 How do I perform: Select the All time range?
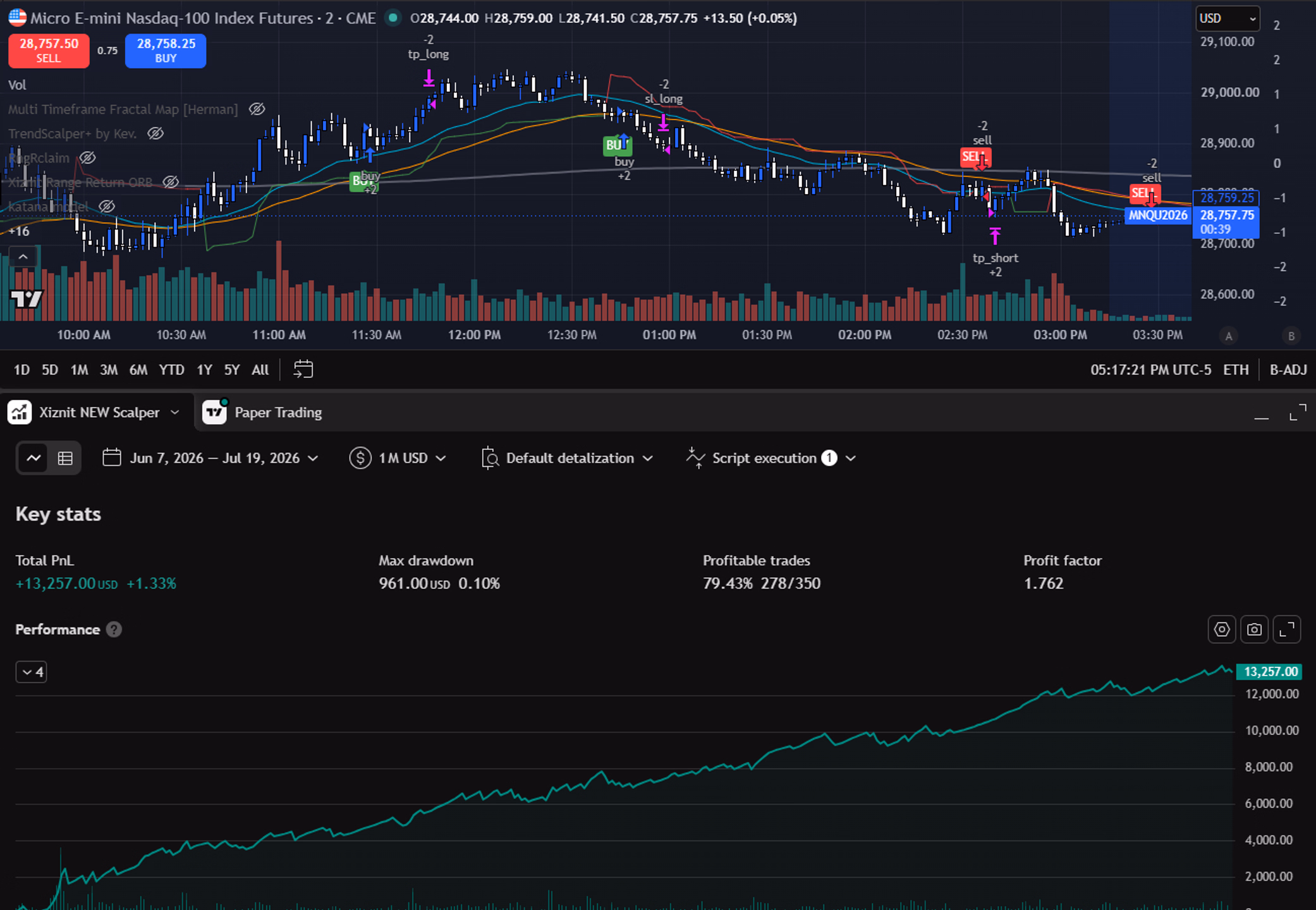pyautogui.click(x=260, y=370)
